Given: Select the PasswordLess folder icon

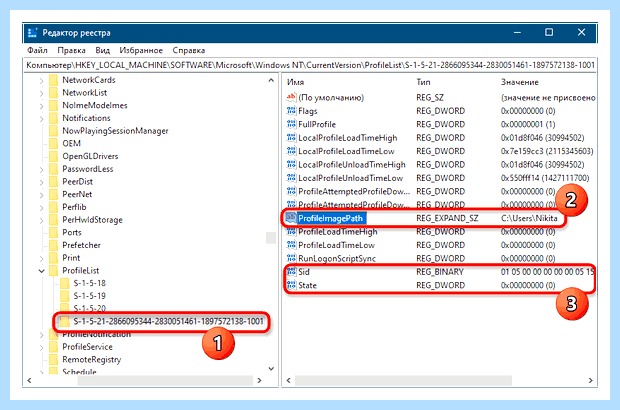Looking at the screenshot, I should 53,169.
